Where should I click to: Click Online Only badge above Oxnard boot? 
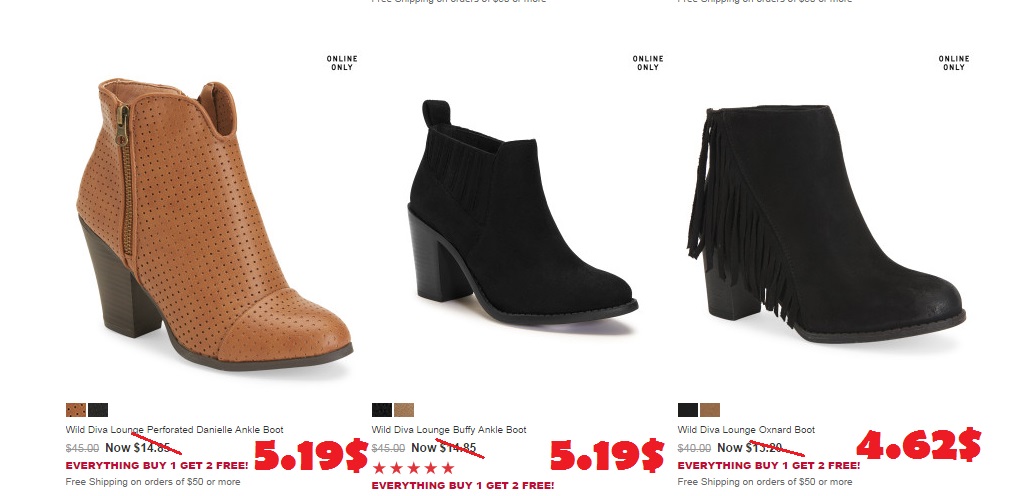tap(954, 63)
